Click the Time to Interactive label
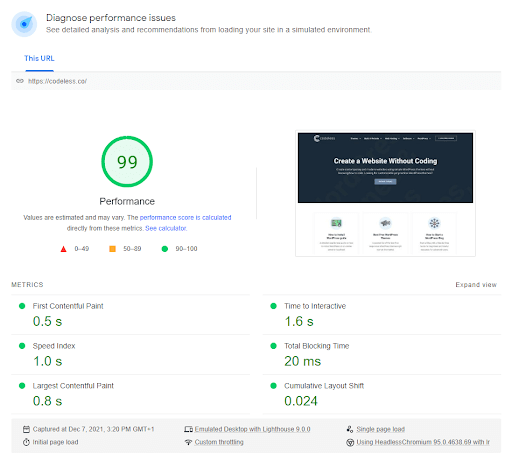 coord(315,306)
